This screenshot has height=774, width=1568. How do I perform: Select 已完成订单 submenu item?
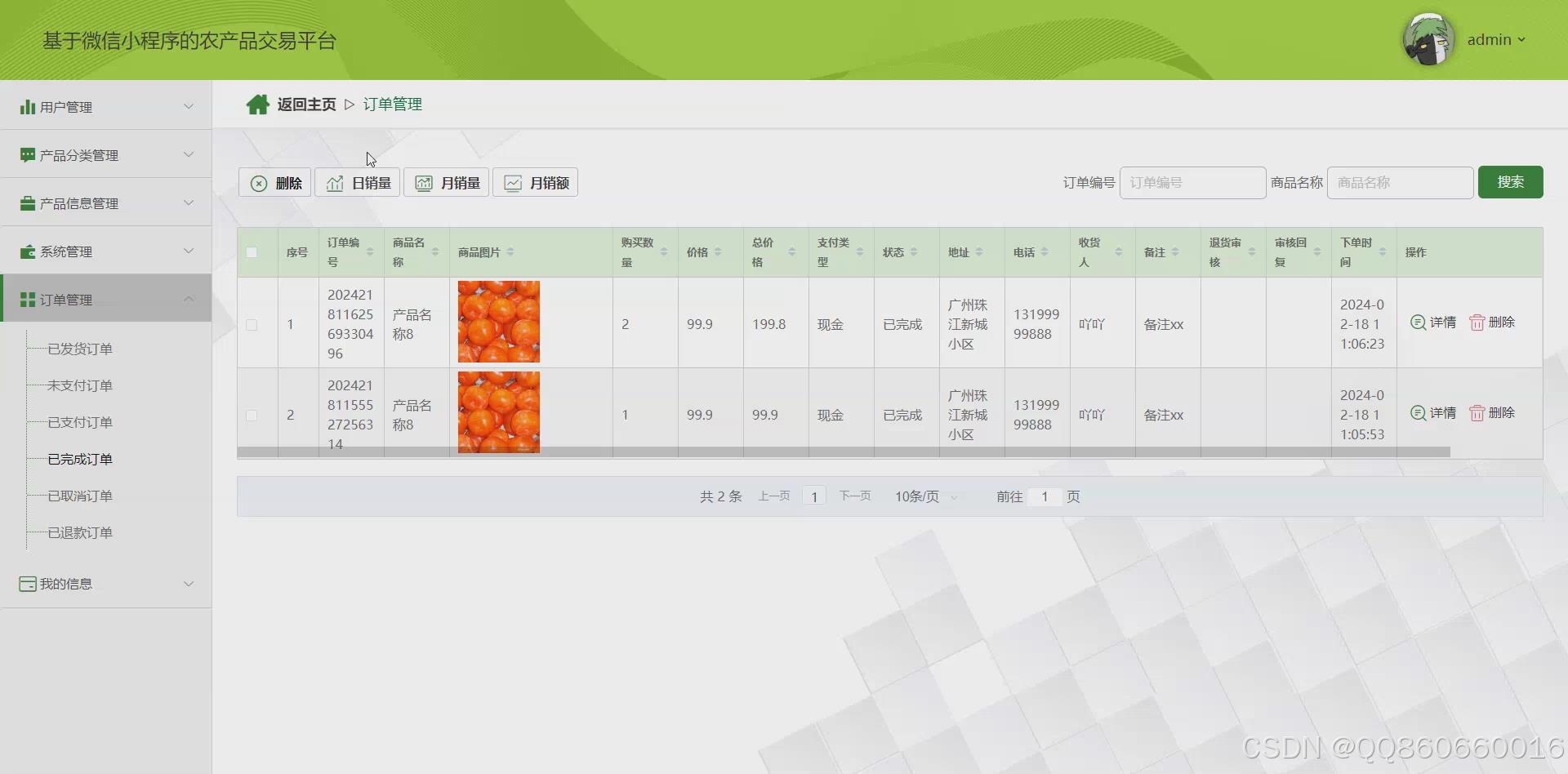pos(80,460)
